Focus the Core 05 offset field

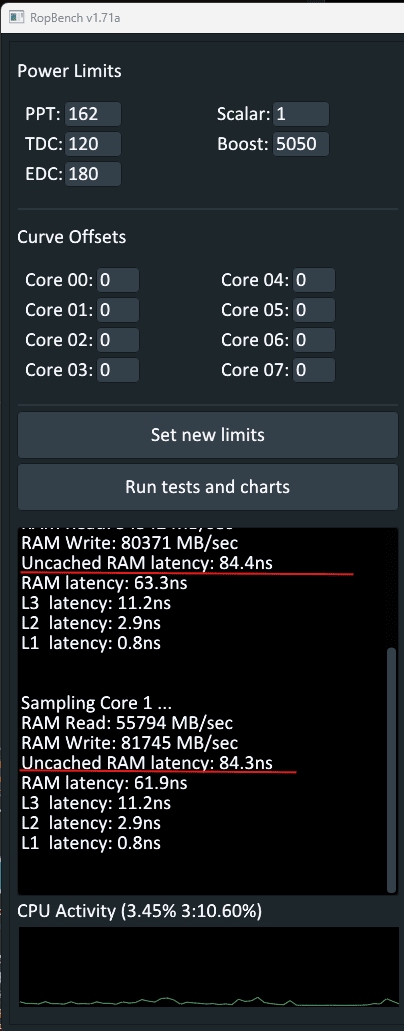(314, 310)
